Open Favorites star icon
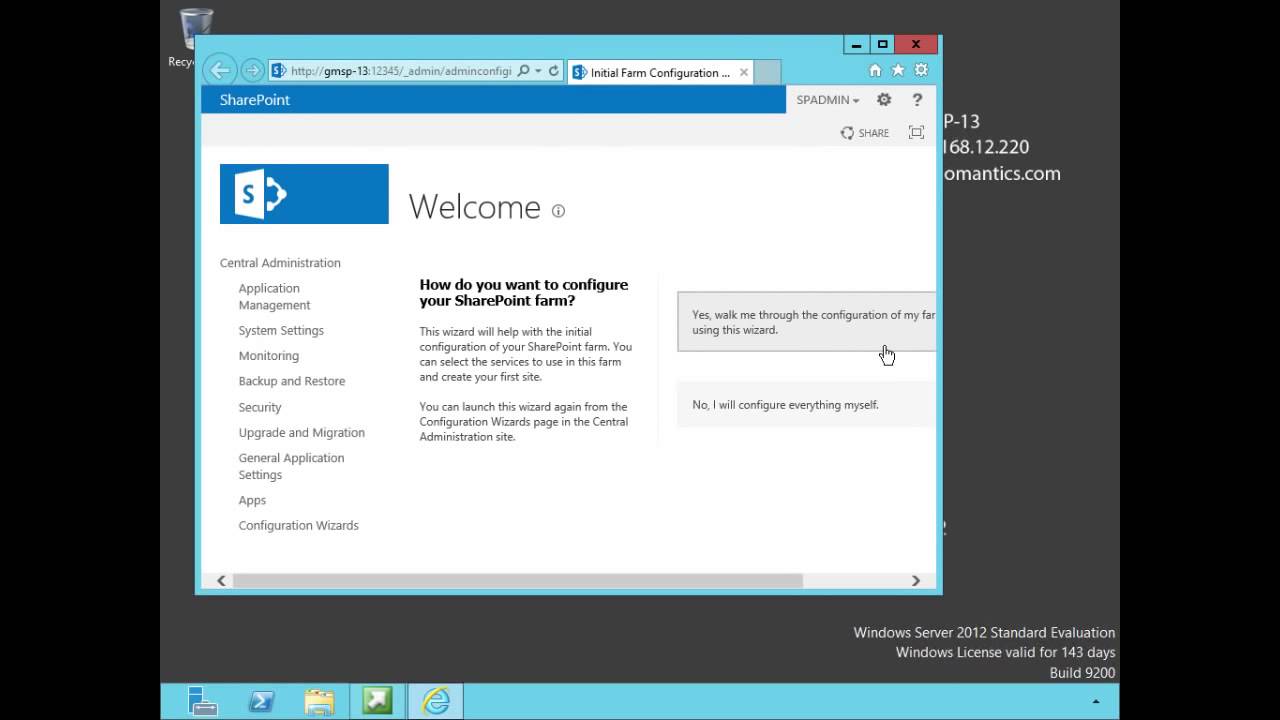The width and height of the screenshot is (1280, 720). (898, 70)
